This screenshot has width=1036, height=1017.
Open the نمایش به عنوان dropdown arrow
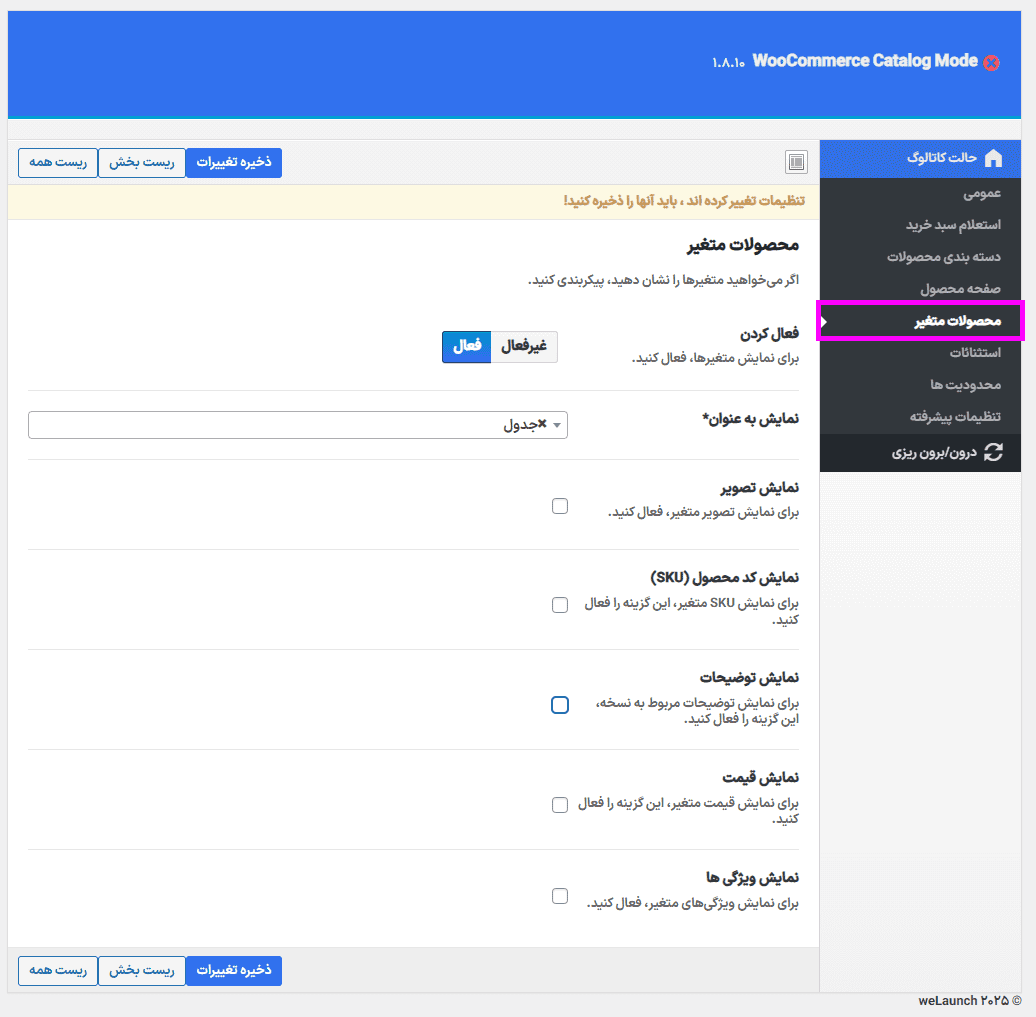pyautogui.click(x=557, y=425)
